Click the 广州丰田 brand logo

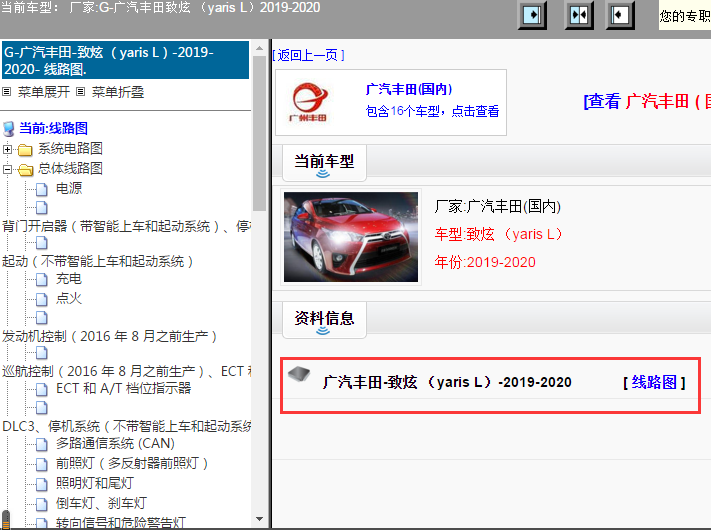[309, 102]
